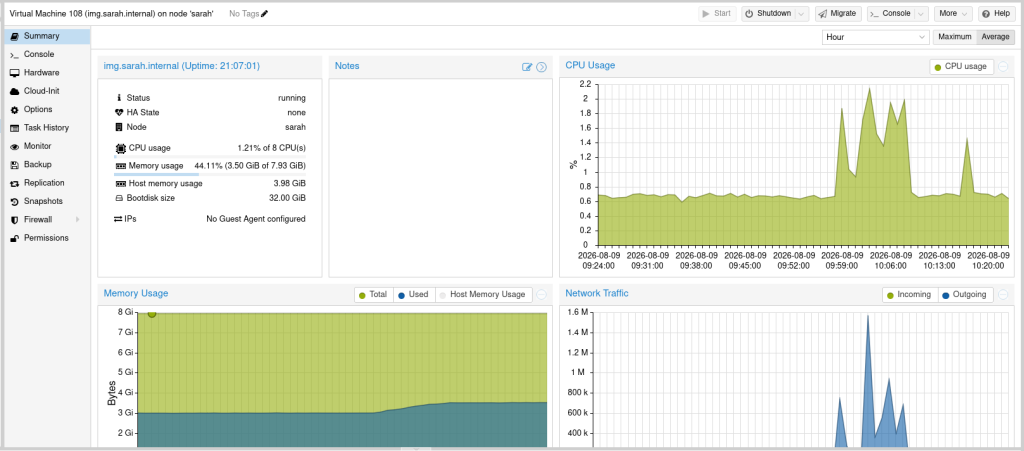Image resolution: width=1024 pixels, height=451 pixels.
Task: Open the More actions dropdown
Action: click(953, 14)
